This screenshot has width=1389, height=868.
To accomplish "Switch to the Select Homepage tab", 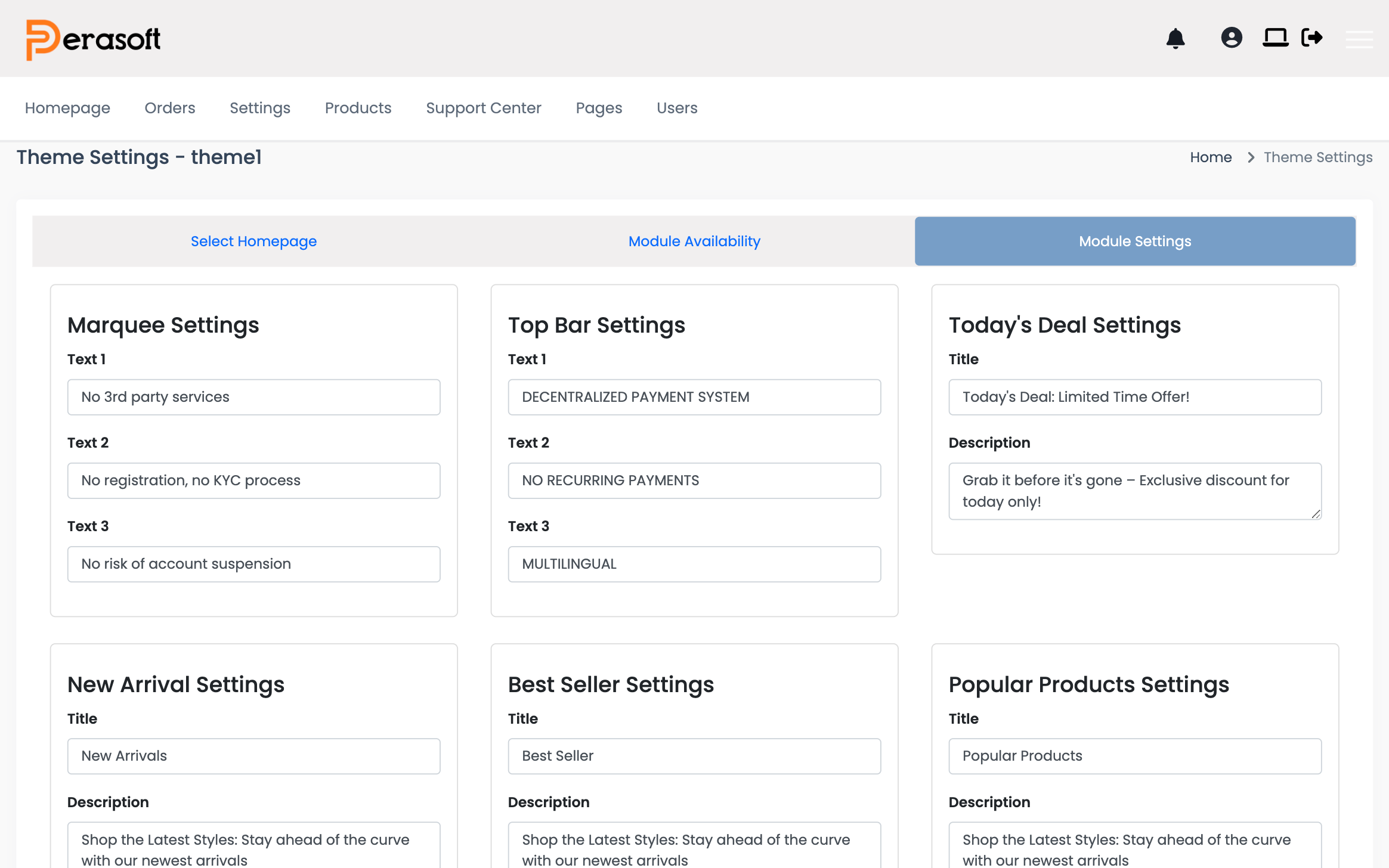I will 253,241.
